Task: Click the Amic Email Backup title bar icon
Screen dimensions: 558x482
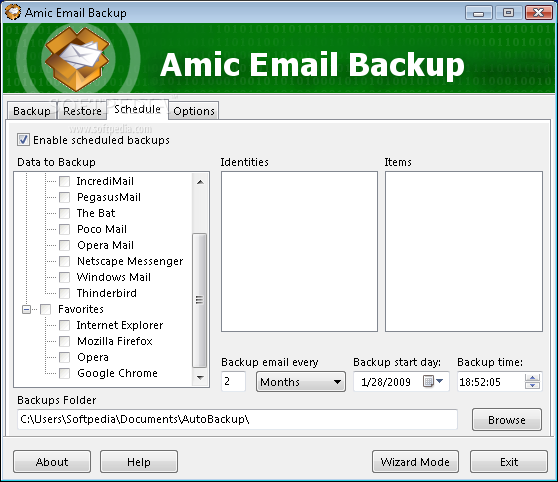Action: (13, 12)
